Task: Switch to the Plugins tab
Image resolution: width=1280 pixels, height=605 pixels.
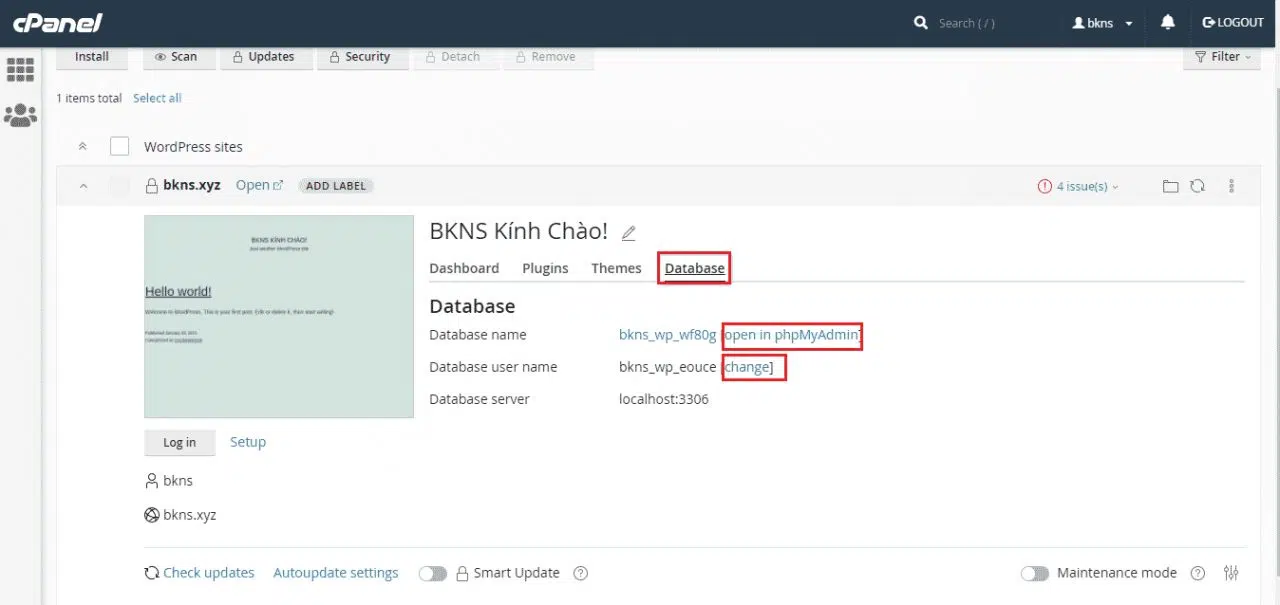Action: pyautogui.click(x=545, y=268)
